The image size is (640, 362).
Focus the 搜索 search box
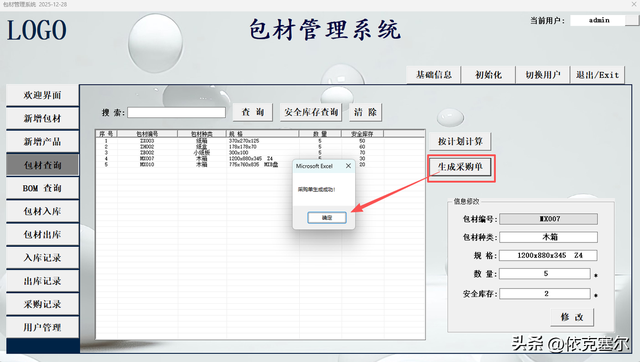coord(176,112)
